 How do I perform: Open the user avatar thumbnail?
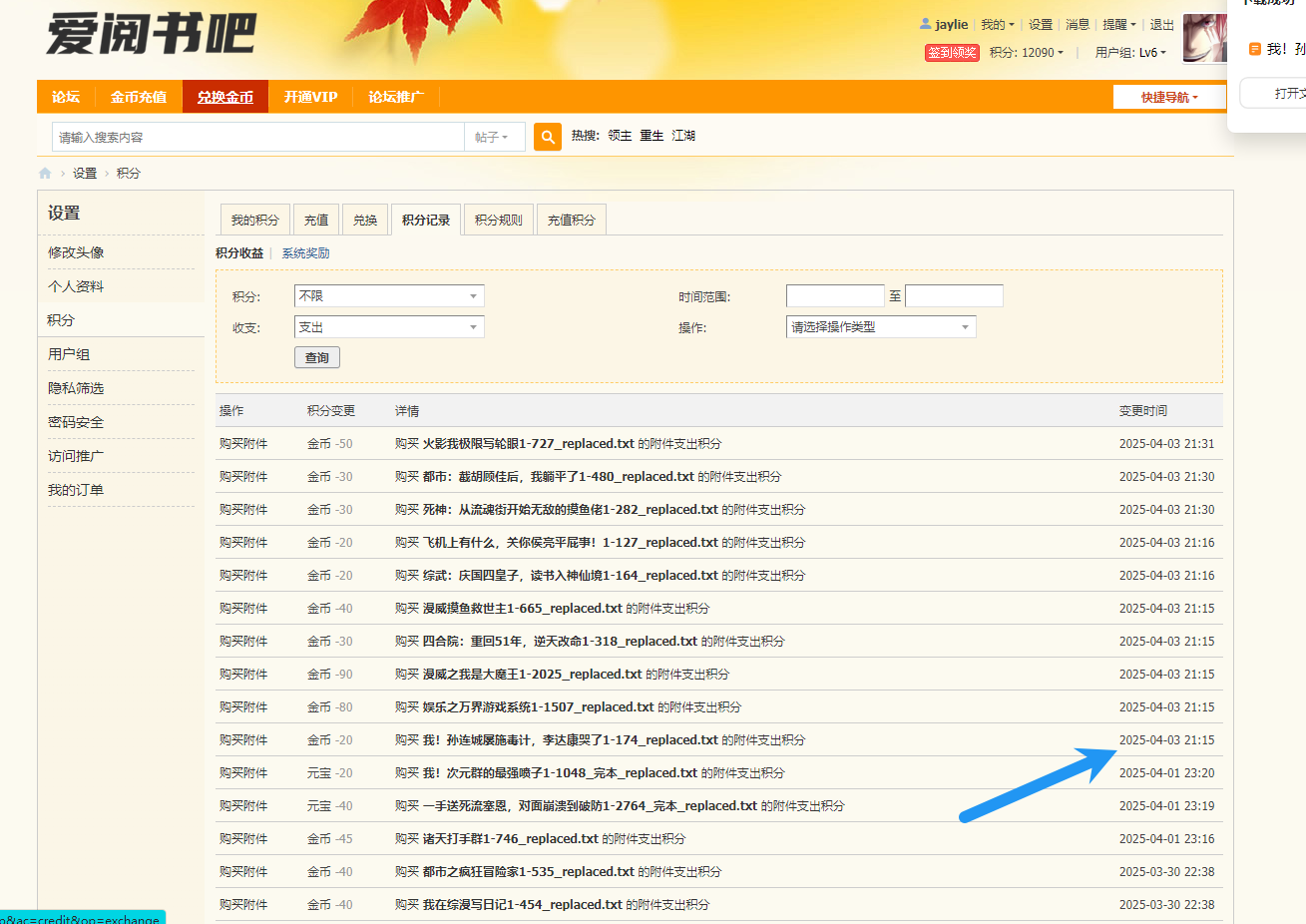point(1204,39)
